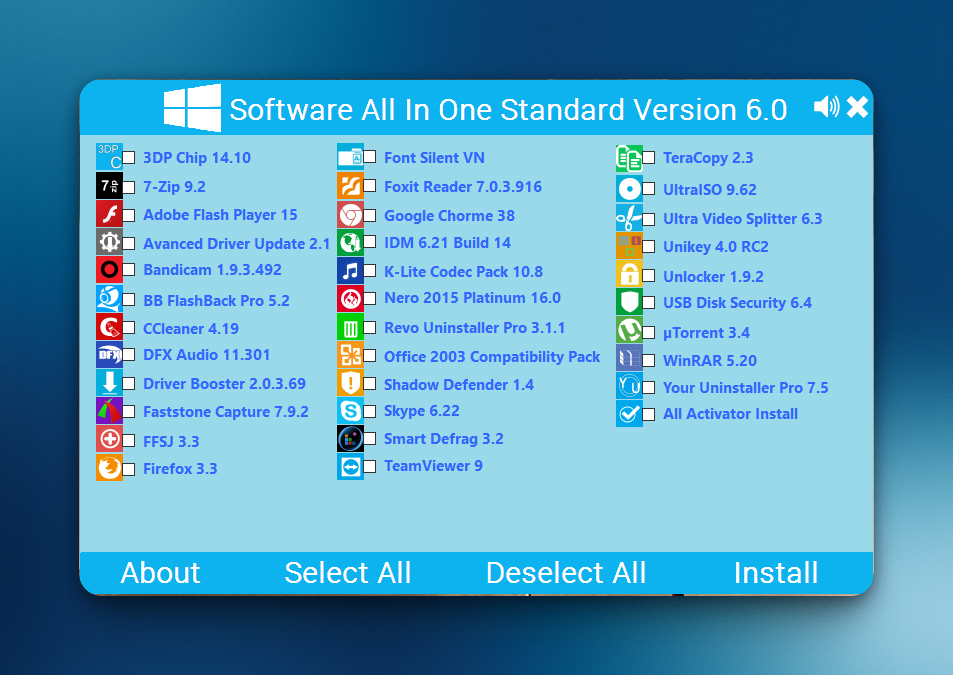Click the Nero 2015 Platinum icon
The image size is (953, 675).
point(351,298)
